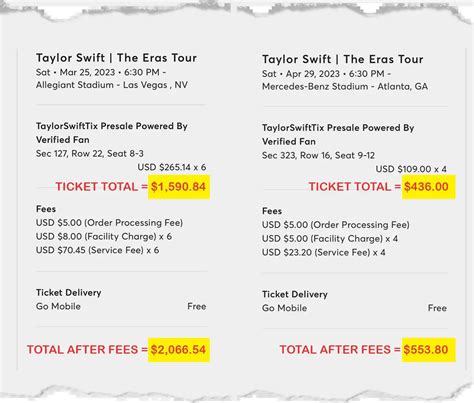Click the $8.00 Facility Charge line
474x403 pixels.
tap(104, 237)
